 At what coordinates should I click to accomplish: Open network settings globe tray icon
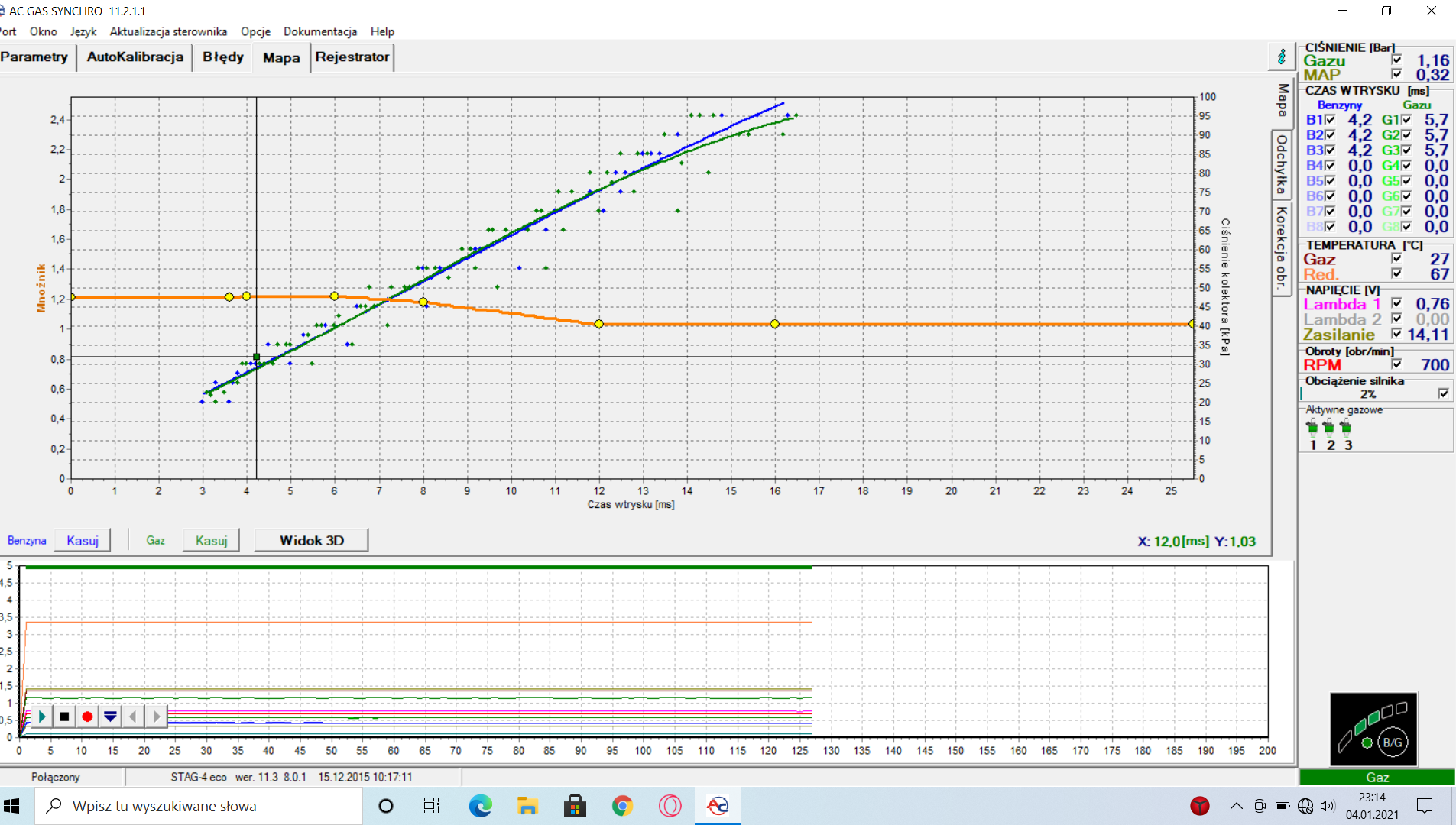tap(1305, 806)
